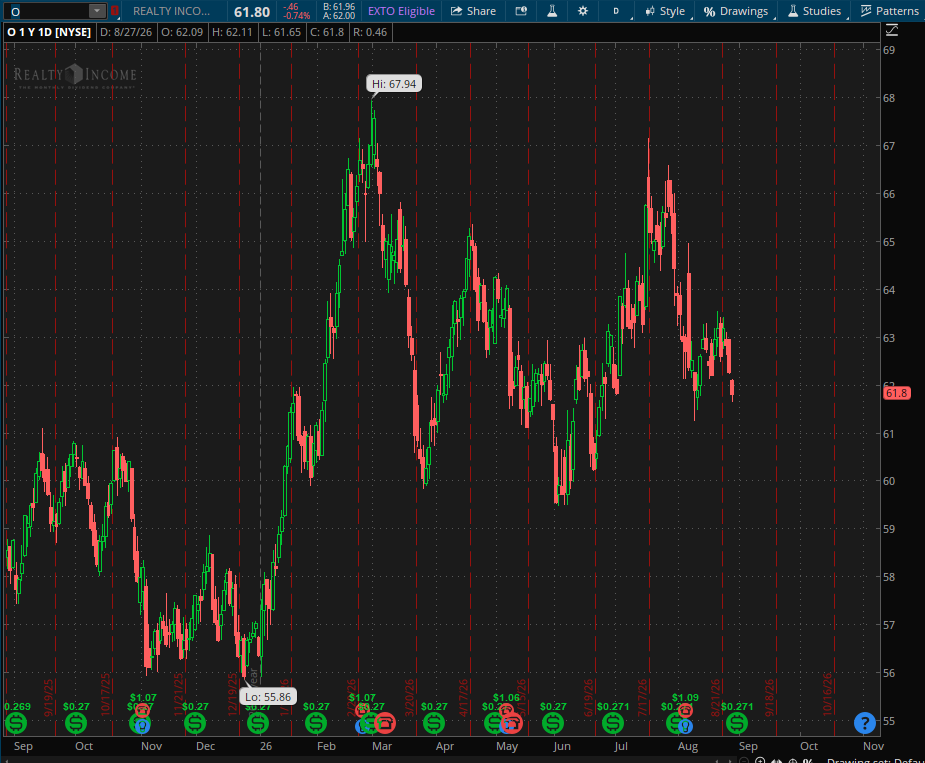Click the April $0.27 dividend icon

point(434,723)
